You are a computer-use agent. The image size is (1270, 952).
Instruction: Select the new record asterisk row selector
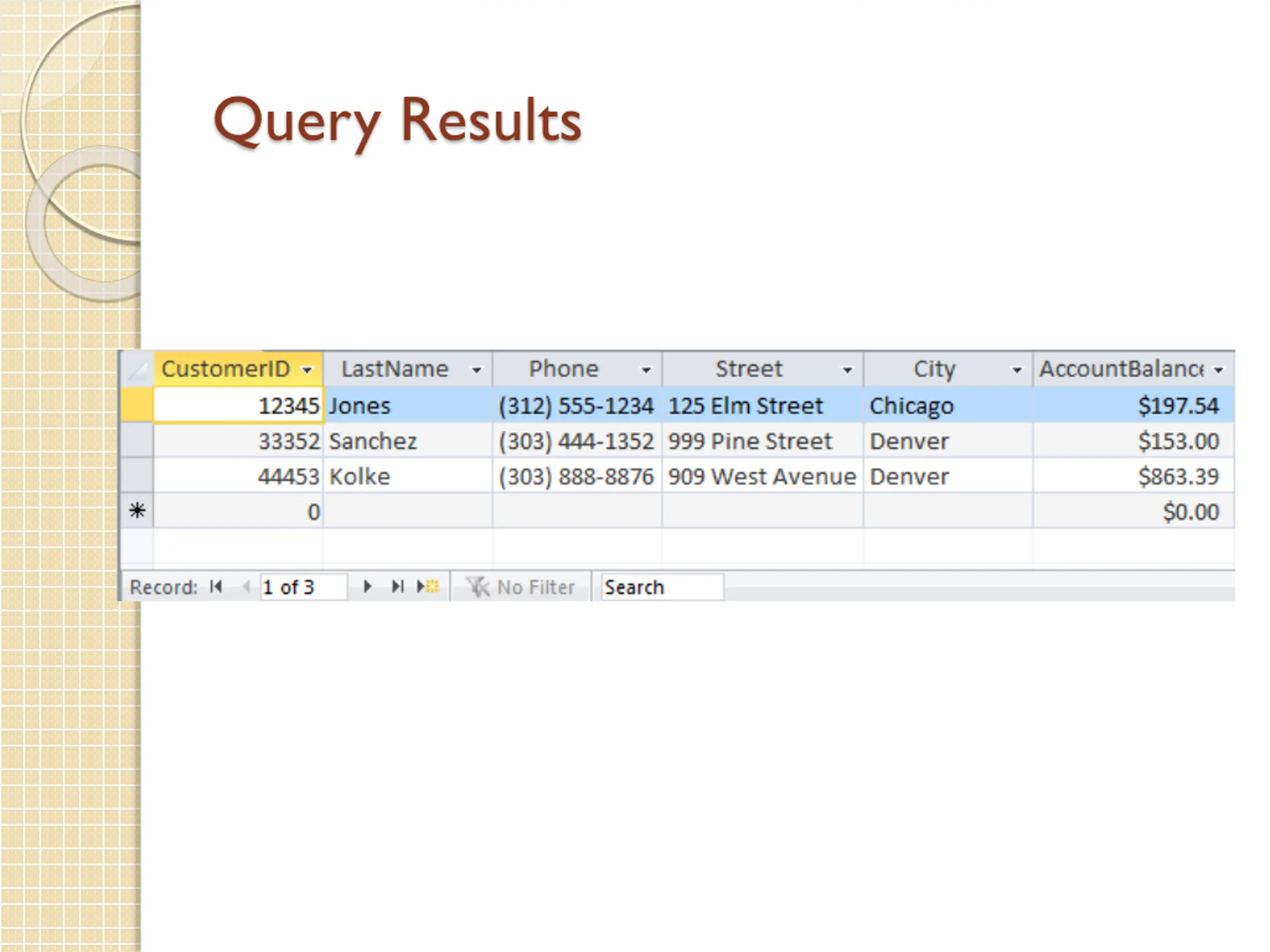[x=137, y=511]
